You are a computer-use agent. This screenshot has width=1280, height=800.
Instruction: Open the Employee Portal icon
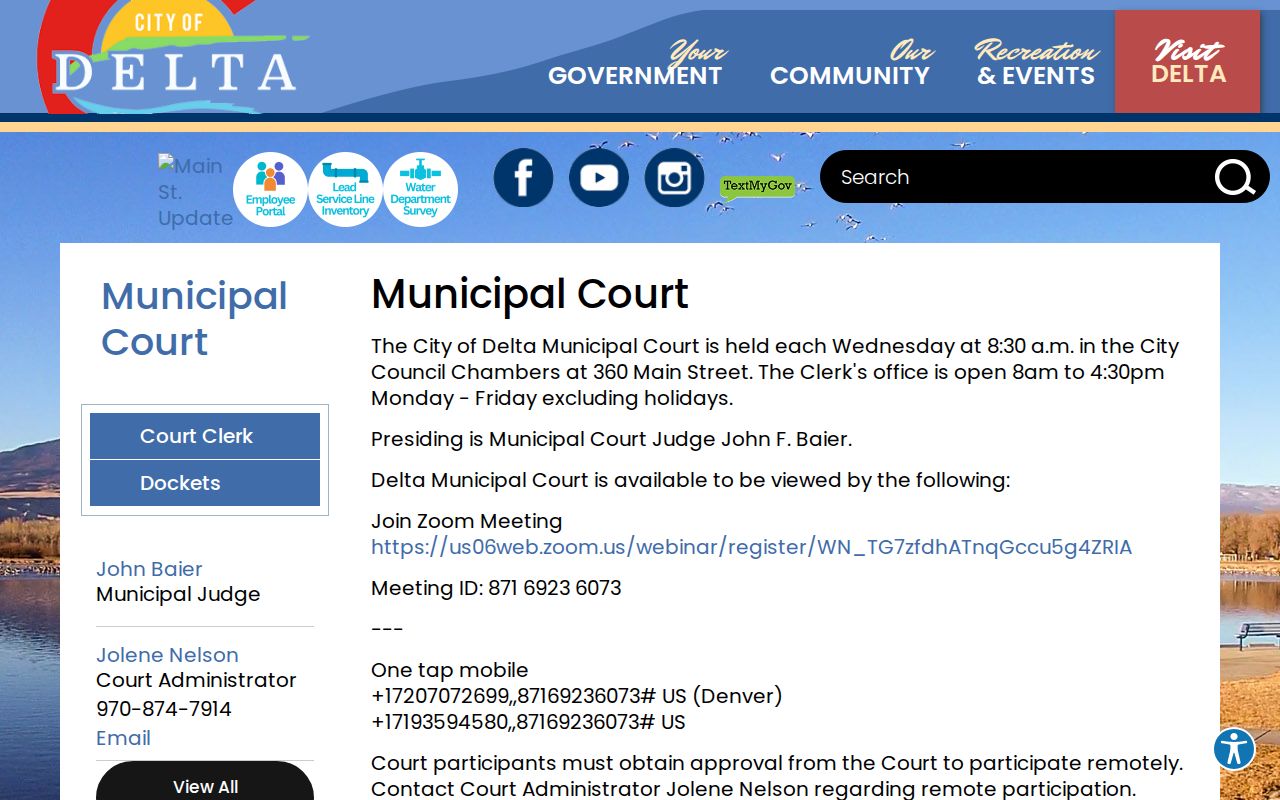coord(270,190)
